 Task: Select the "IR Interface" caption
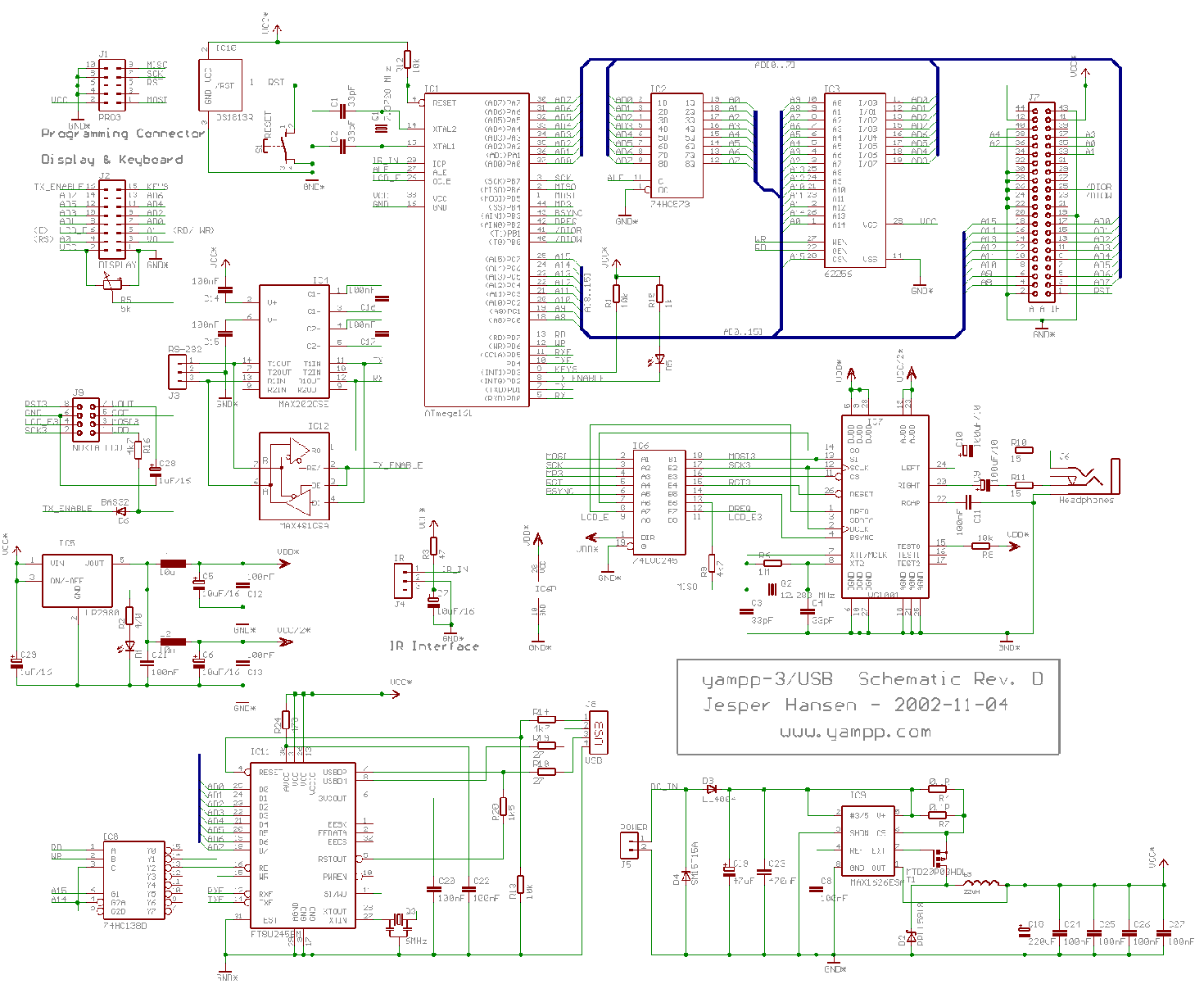[x=434, y=646]
